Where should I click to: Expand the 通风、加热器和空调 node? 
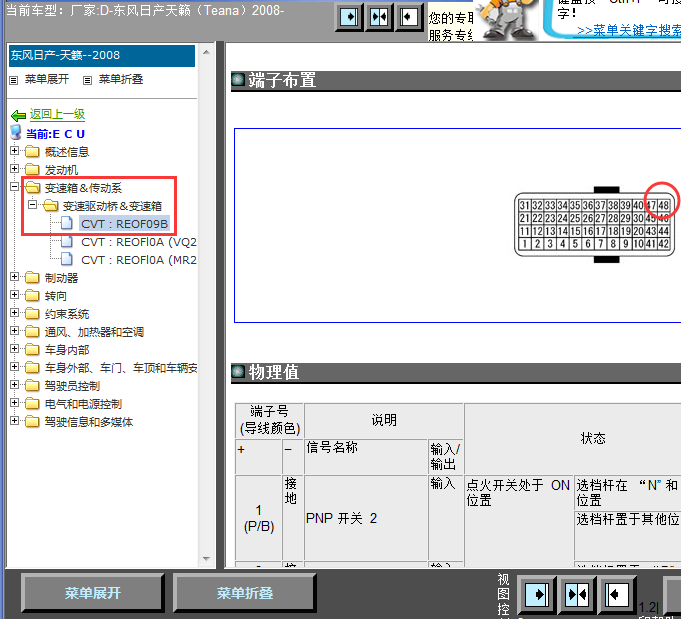coord(14,331)
